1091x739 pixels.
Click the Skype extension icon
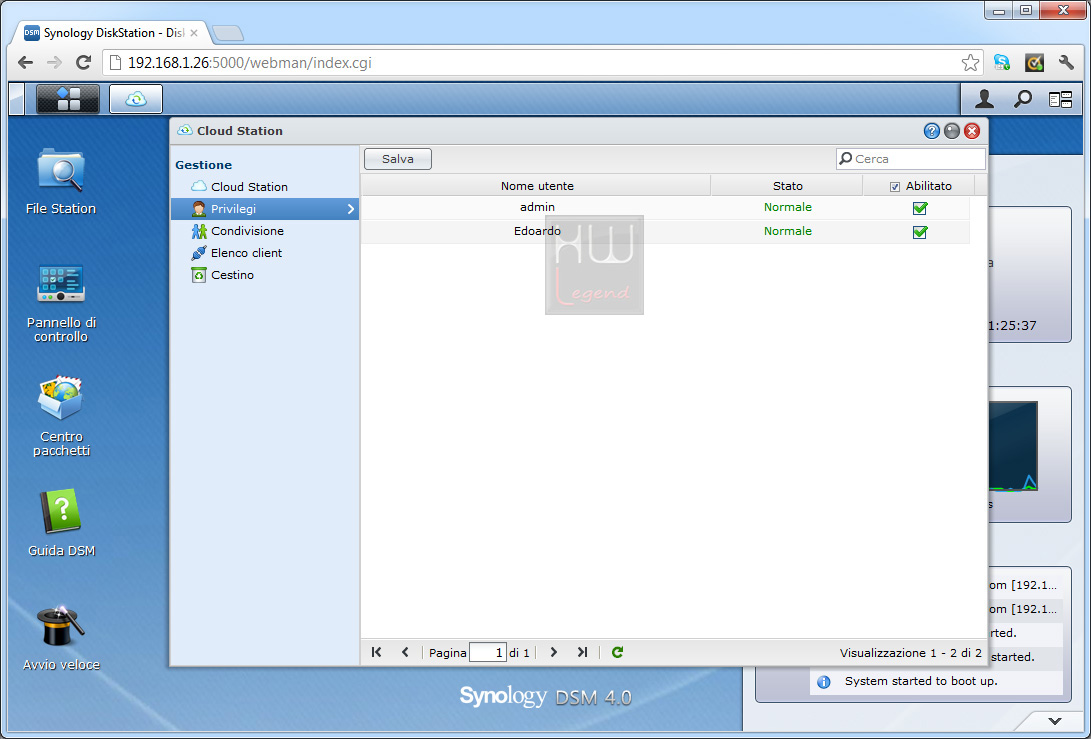coord(1002,63)
